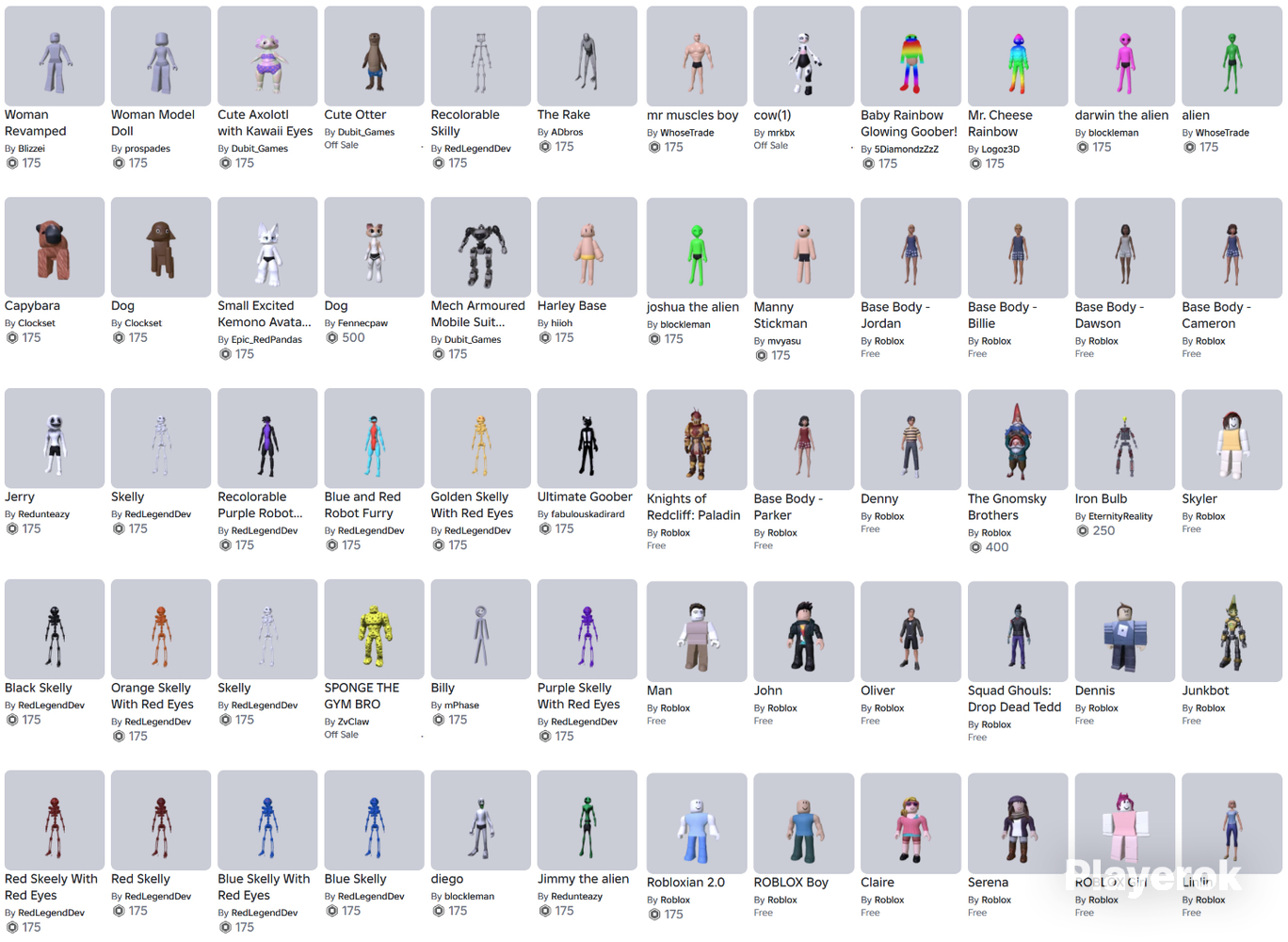This screenshot has width=1288, height=942.
Task: Click the Base Body - Jordan title
Action: [895, 315]
